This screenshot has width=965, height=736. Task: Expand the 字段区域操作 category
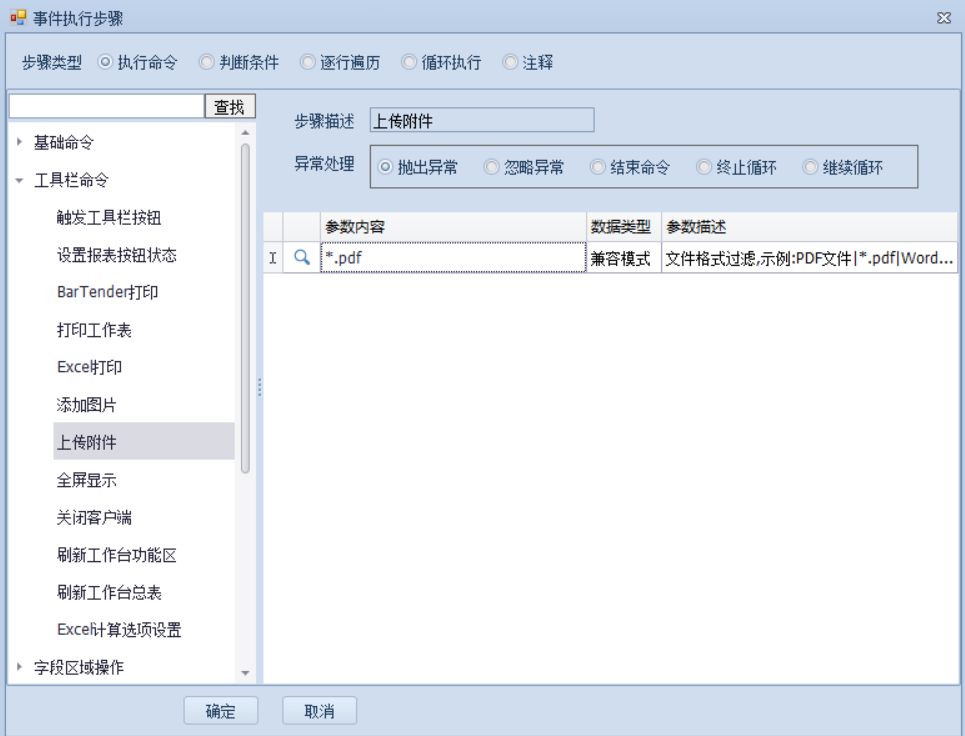tap(20, 668)
